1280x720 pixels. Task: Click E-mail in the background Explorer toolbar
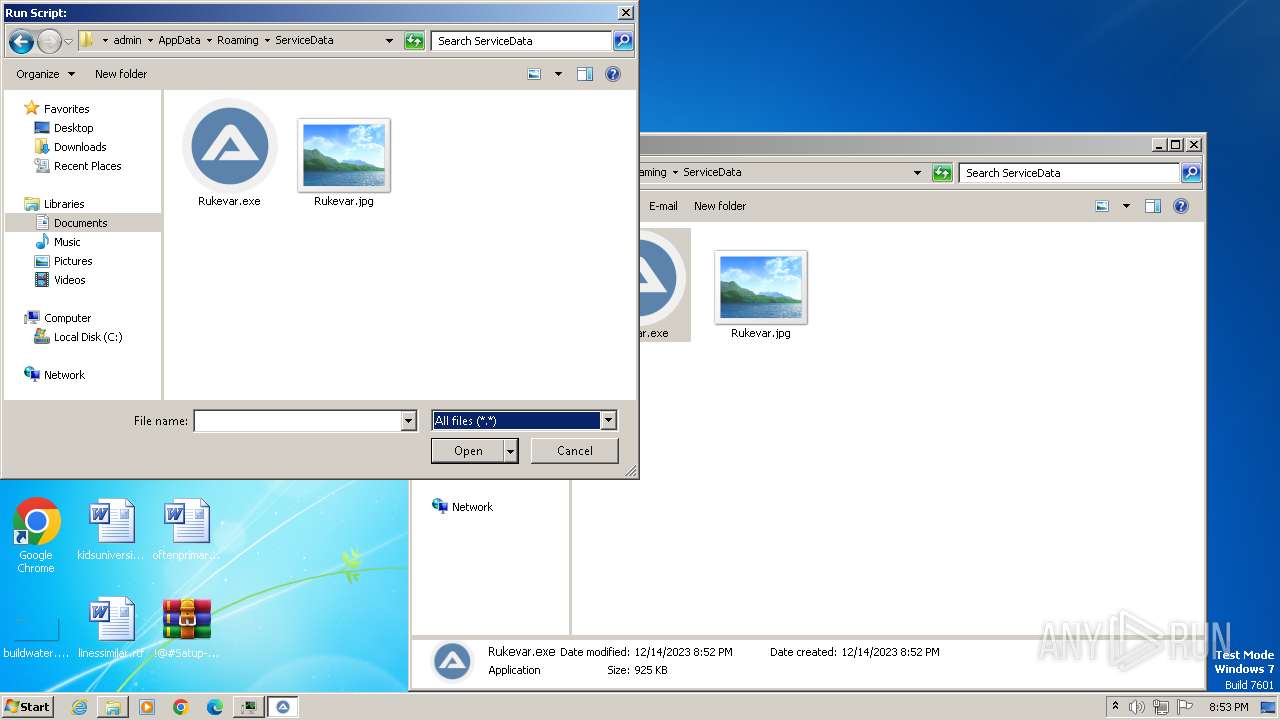(x=663, y=206)
